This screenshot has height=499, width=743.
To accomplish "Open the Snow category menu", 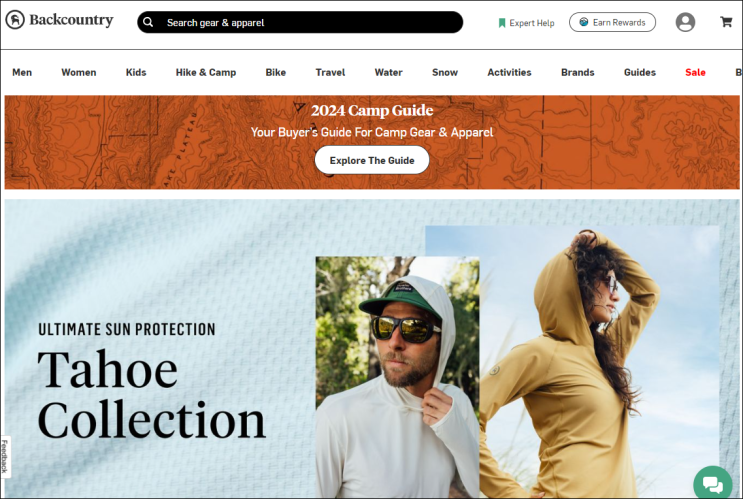I will coord(444,73).
